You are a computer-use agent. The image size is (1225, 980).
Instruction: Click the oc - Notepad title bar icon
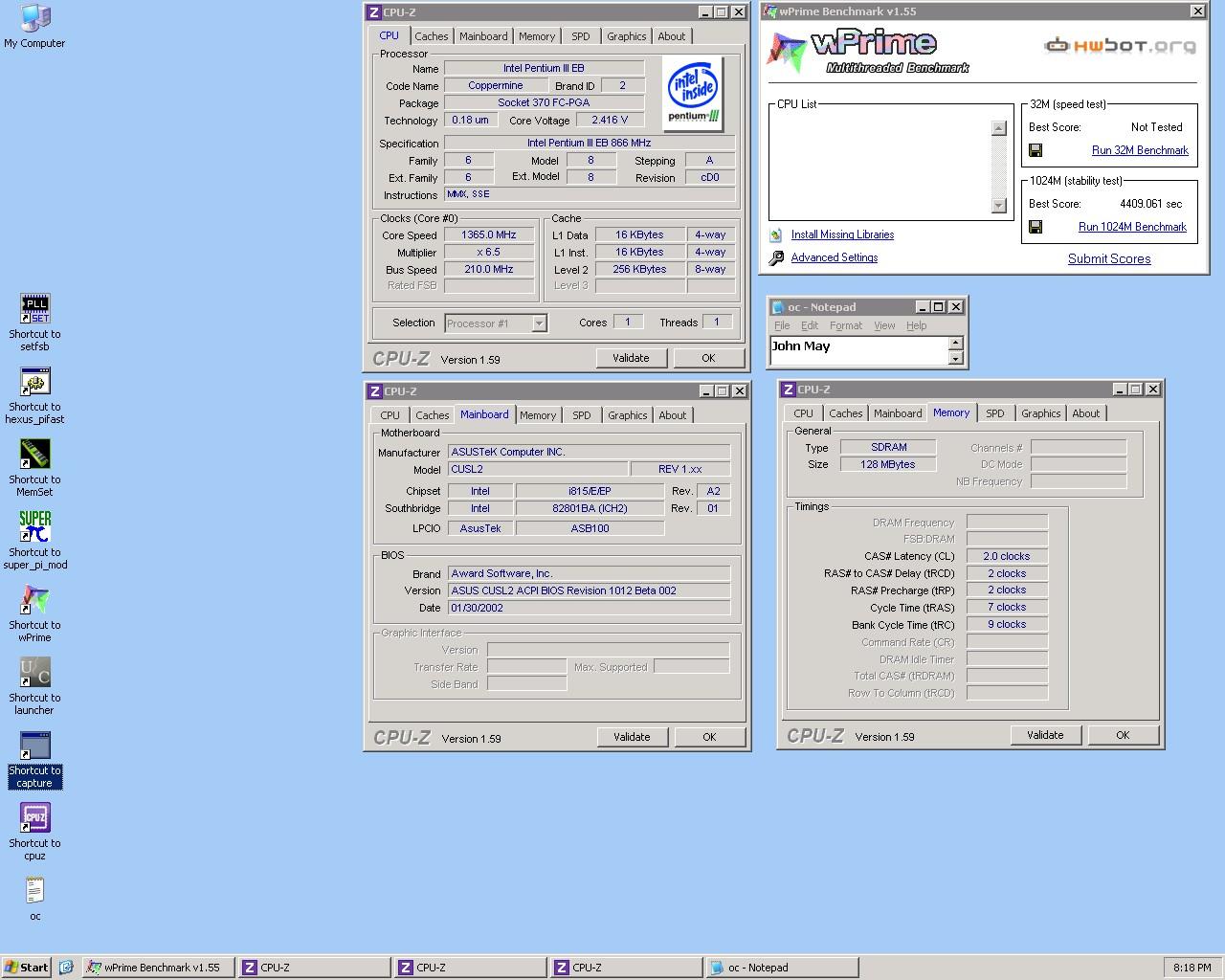[778, 307]
